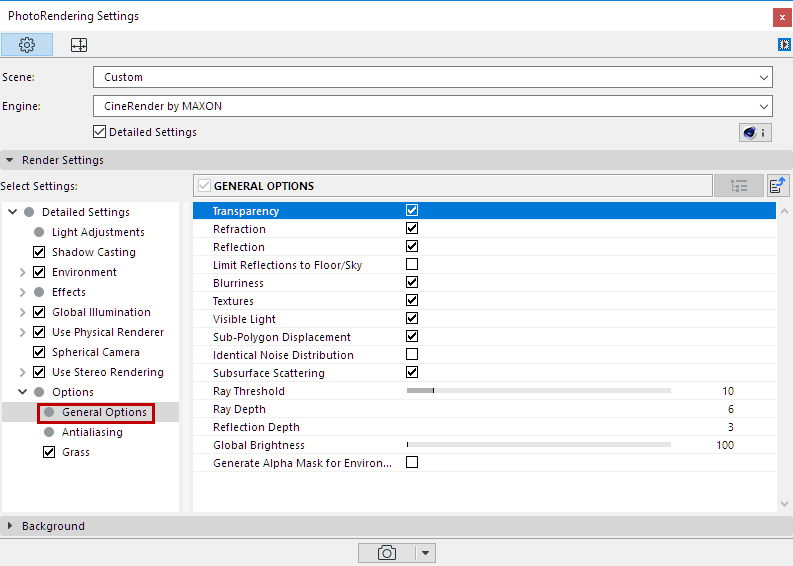Expand the Use Physical Renderer node
This screenshot has height=566, width=793.
pyautogui.click(x=22, y=332)
